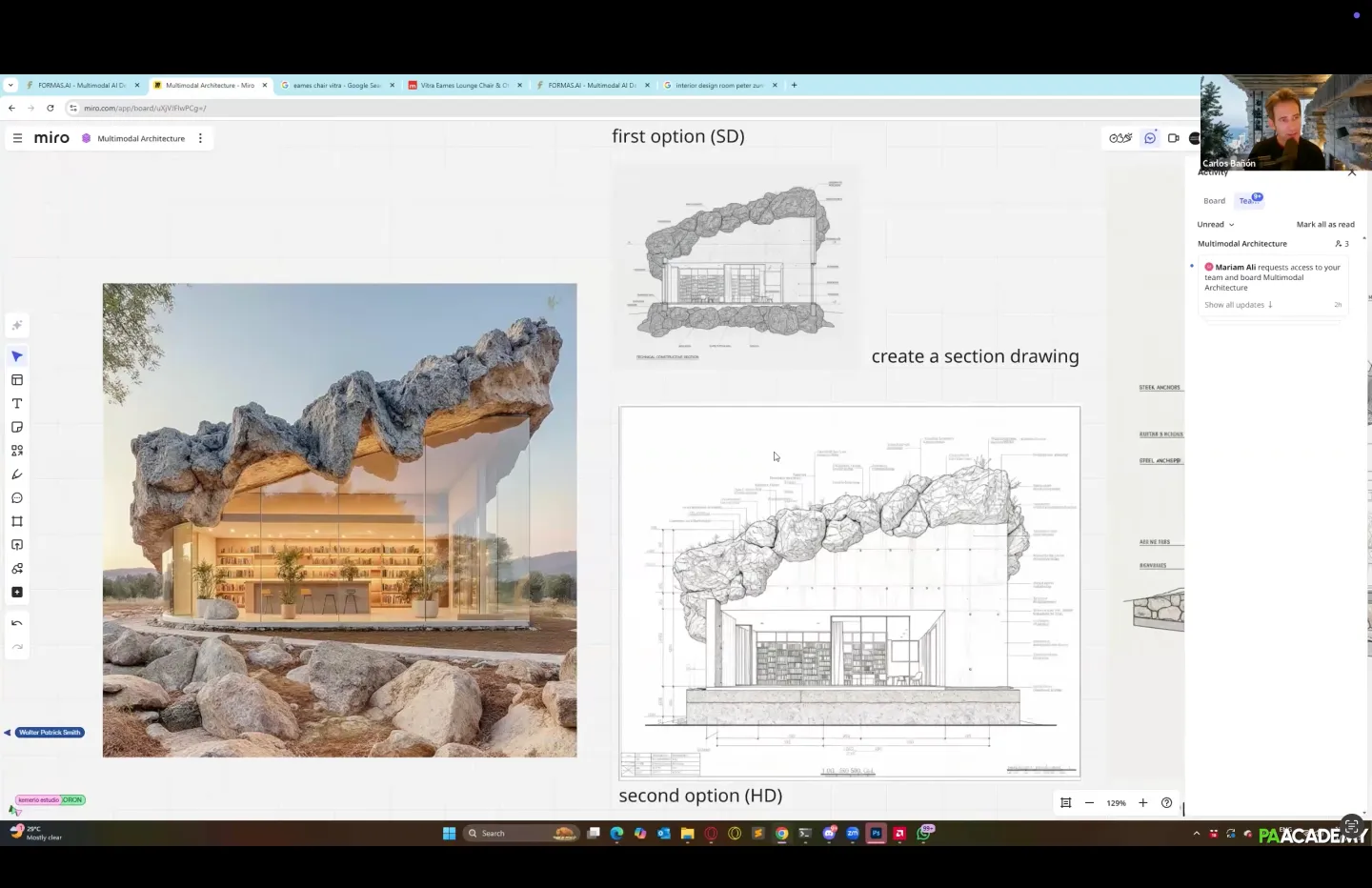Viewport: 1372px width, 888px height.
Task: Select the Pen drawing tool
Action: pyautogui.click(x=17, y=474)
